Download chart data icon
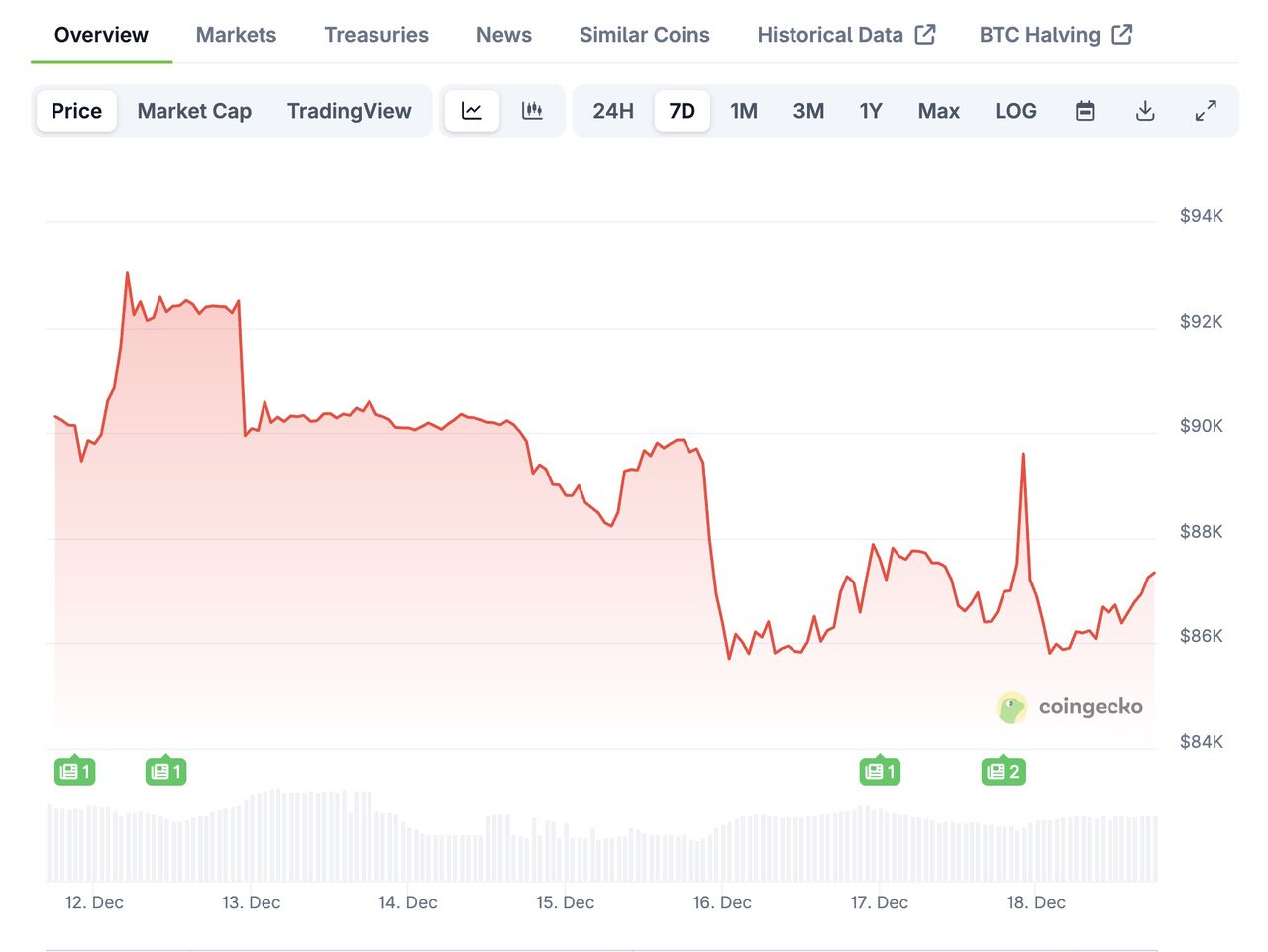This screenshot has width=1268, height=952. 1145,111
